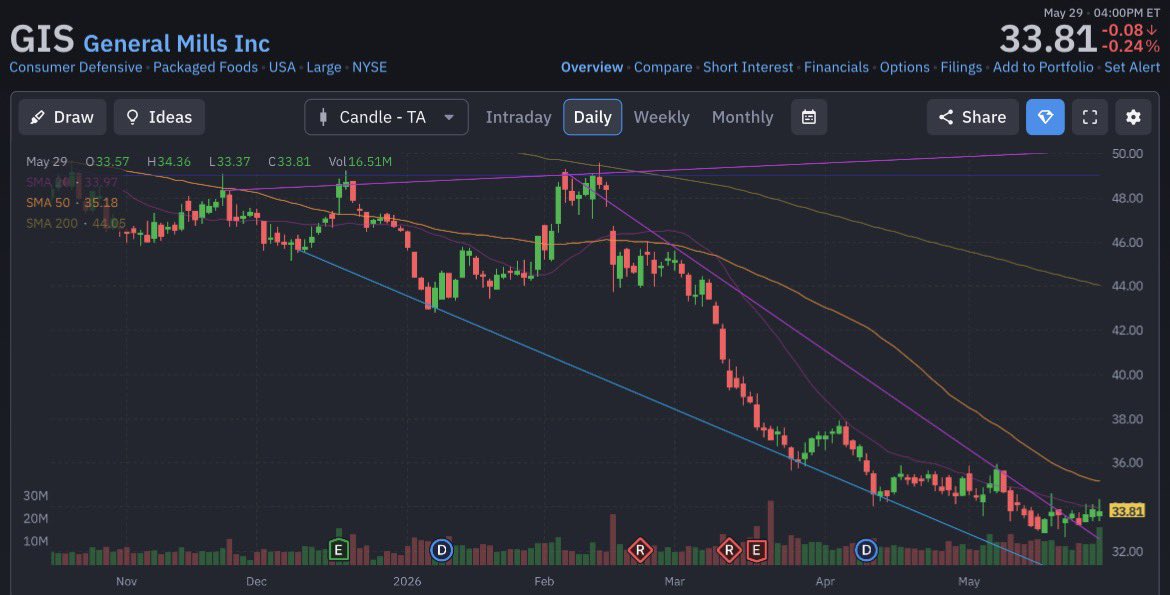Open the Compare link

pos(663,67)
